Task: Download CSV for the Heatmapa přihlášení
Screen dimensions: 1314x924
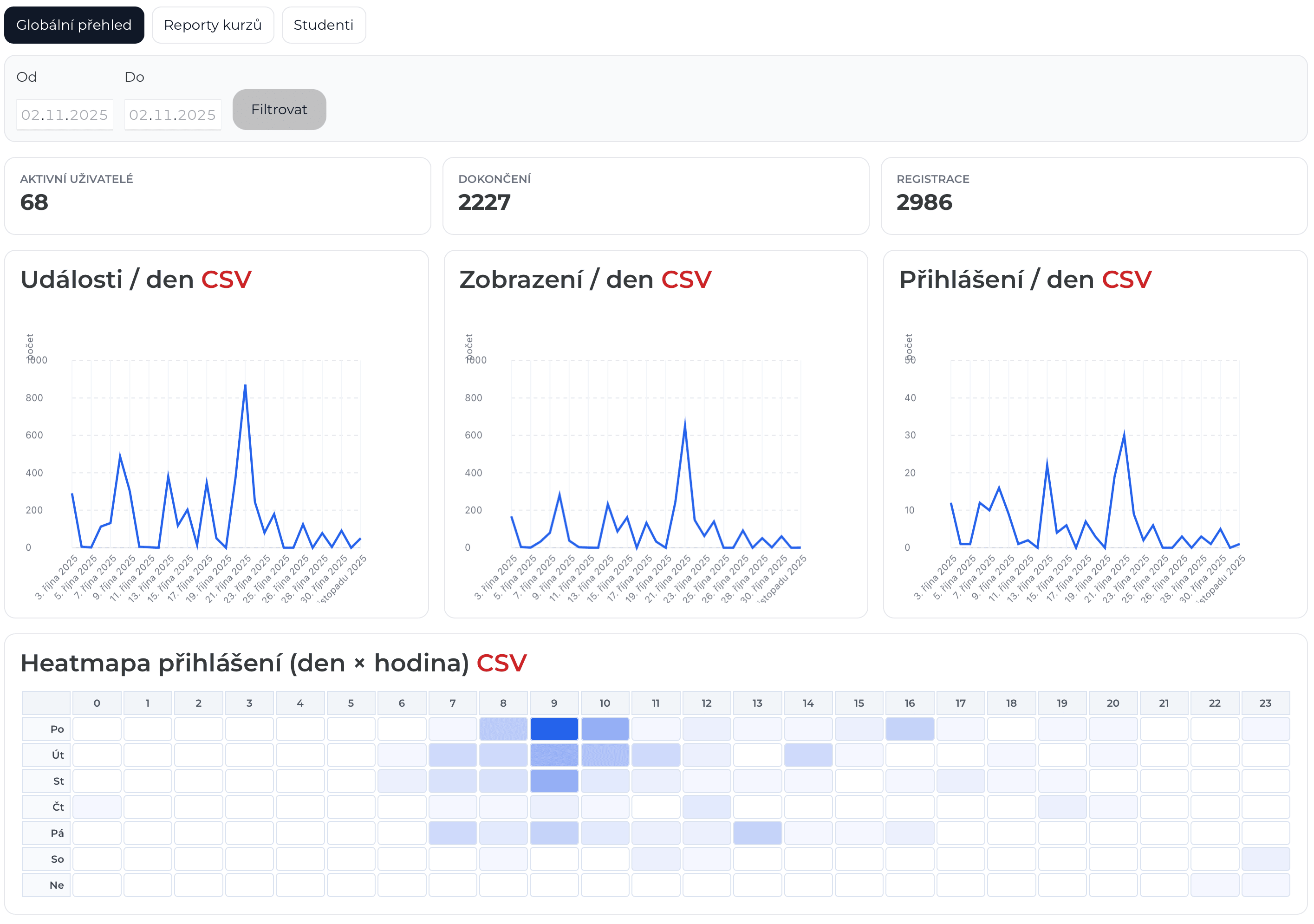Action: (x=501, y=664)
